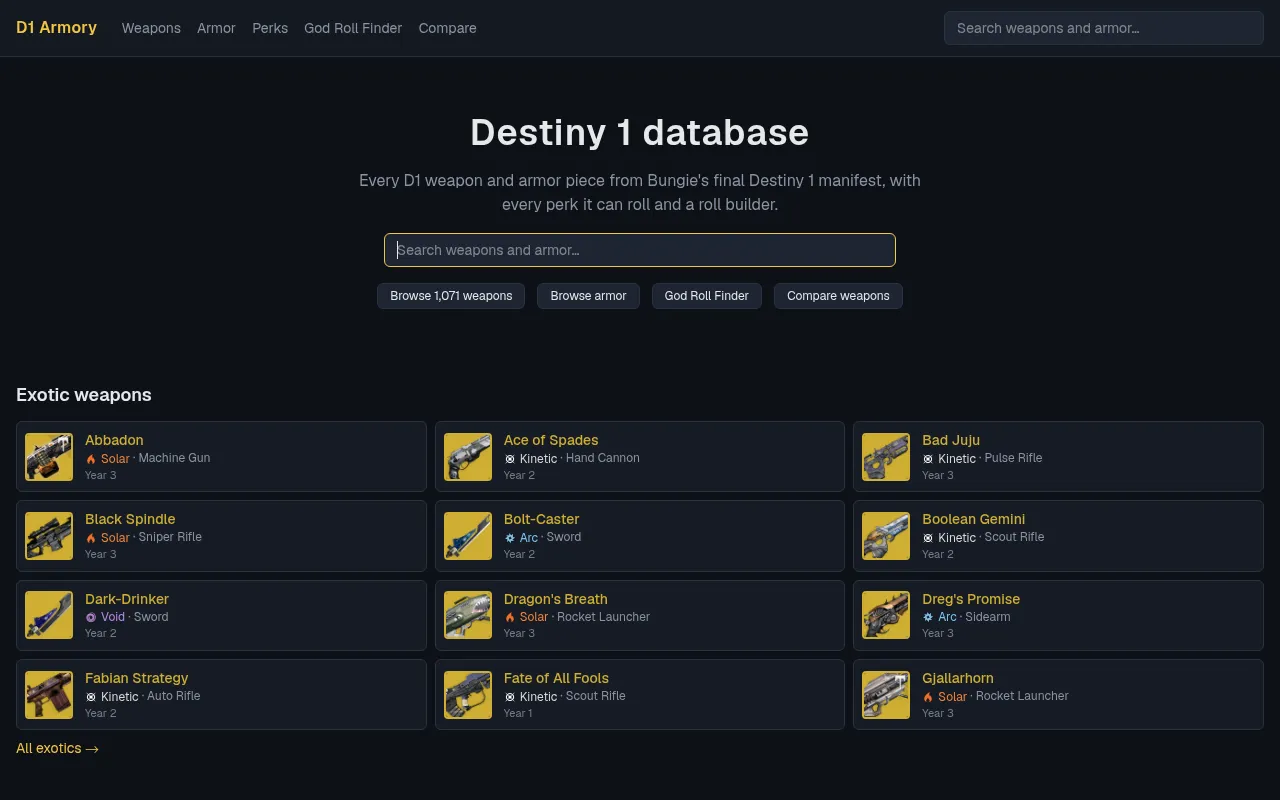Open the Bolt-Caster name link
This screenshot has height=800, width=1280.
(542, 519)
